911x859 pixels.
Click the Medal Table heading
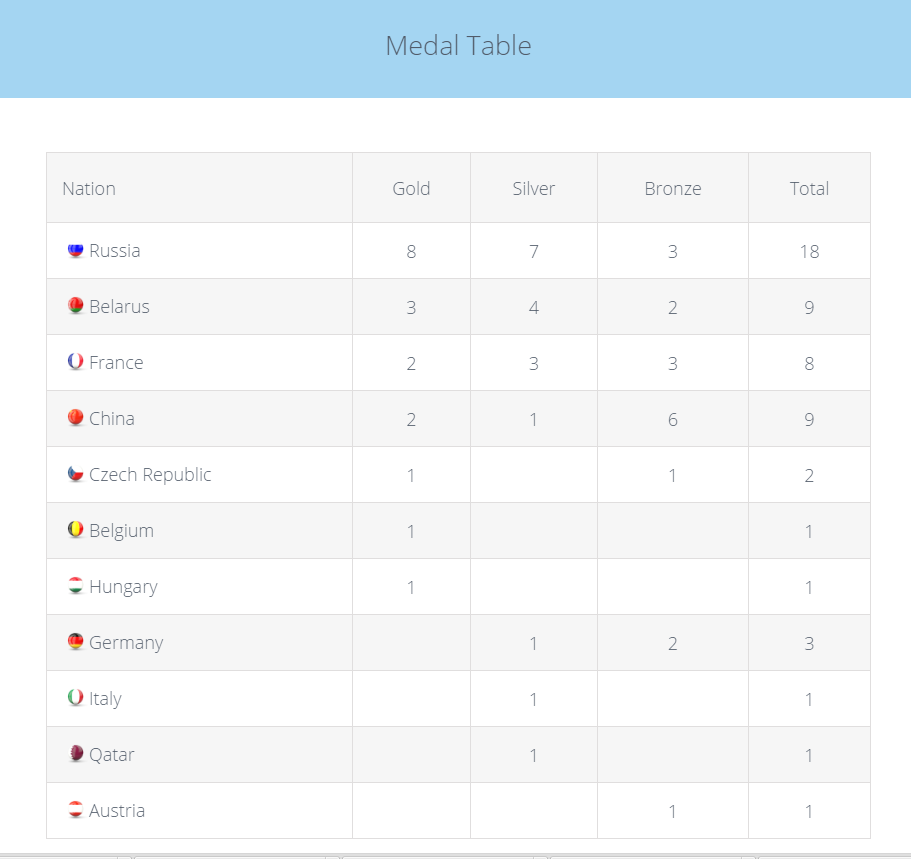pyautogui.click(x=458, y=46)
